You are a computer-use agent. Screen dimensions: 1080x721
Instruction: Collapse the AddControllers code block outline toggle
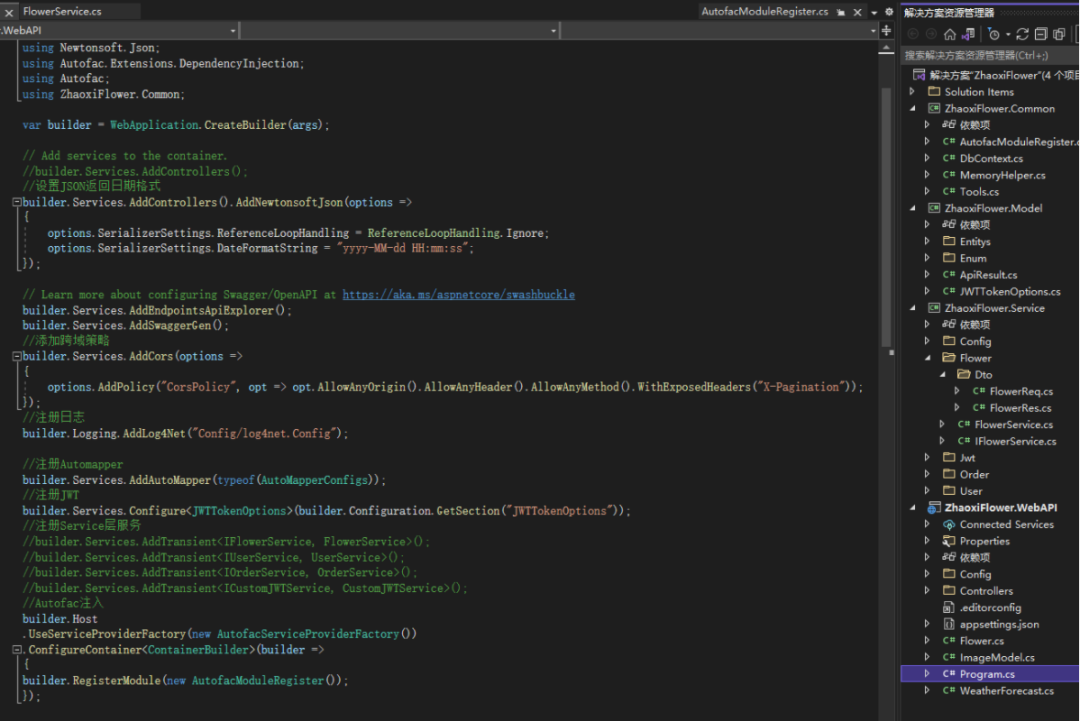pos(17,202)
